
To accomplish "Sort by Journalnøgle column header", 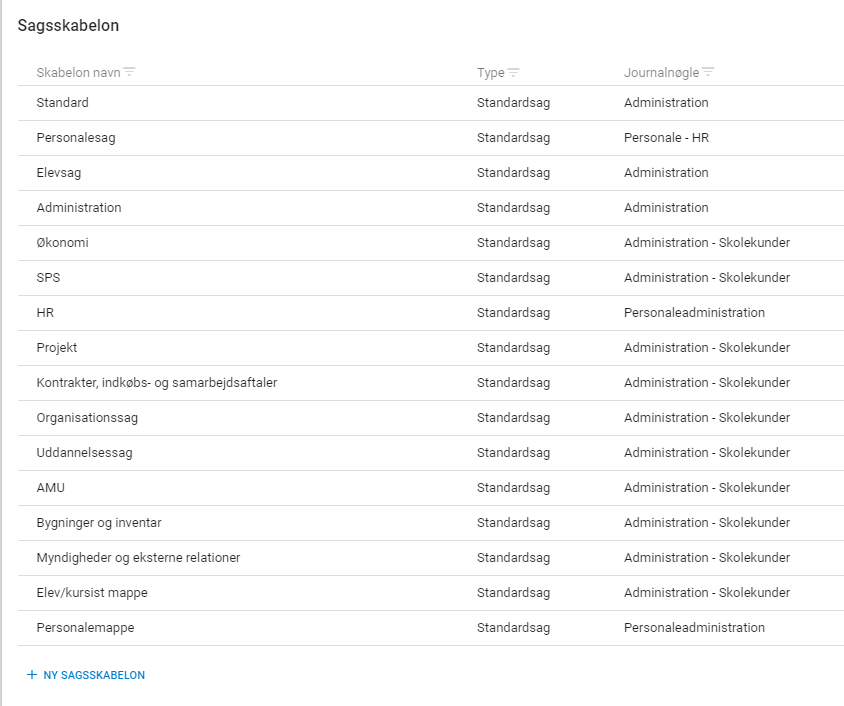I will [x=662, y=73].
